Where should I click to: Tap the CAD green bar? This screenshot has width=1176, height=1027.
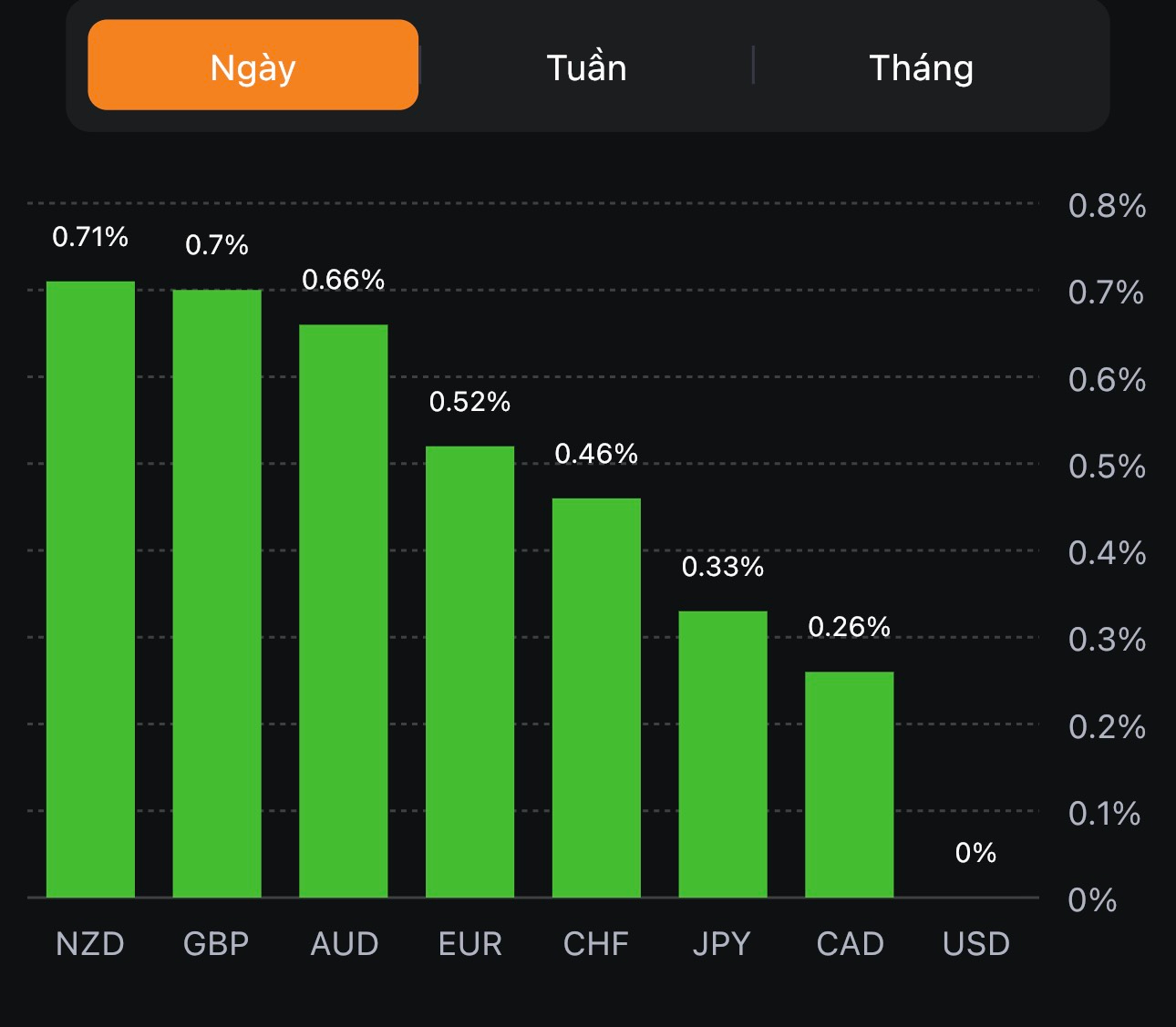(x=849, y=784)
